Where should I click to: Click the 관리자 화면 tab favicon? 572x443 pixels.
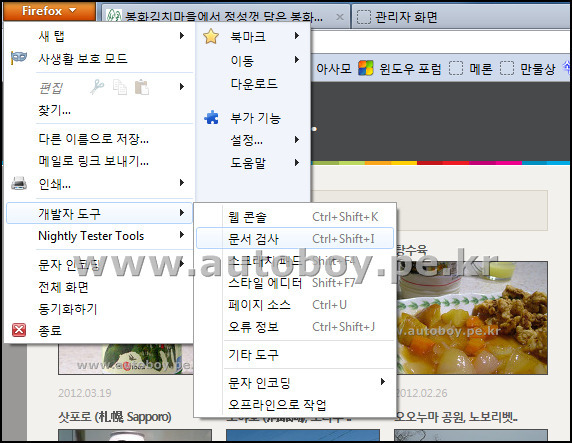click(364, 17)
